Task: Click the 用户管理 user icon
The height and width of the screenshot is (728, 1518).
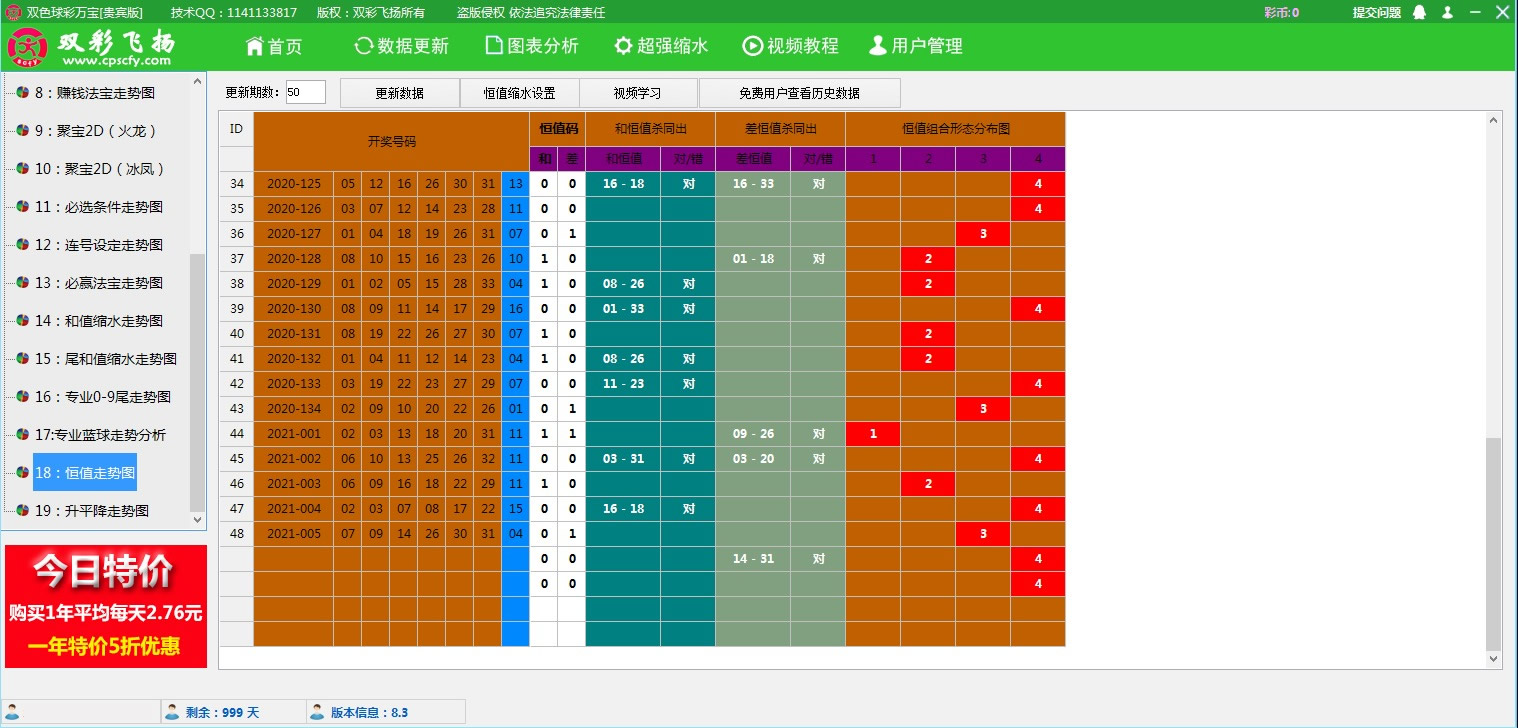Action: coord(877,46)
